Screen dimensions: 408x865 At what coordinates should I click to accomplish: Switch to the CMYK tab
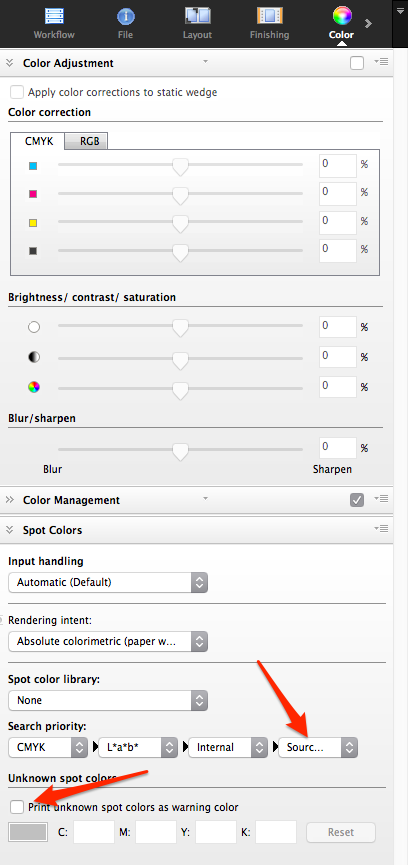(39, 141)
